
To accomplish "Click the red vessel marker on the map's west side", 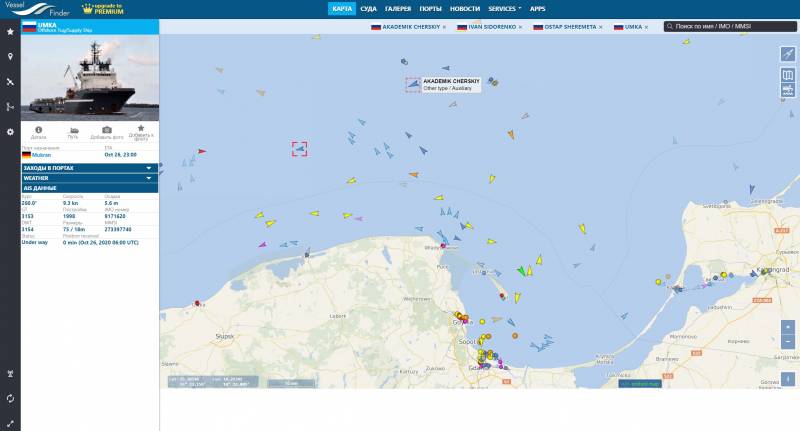I will point(202,151).
